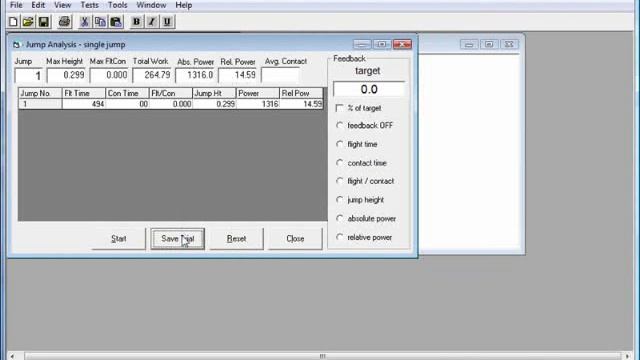The image size is (640, 360).
Task: Select contact time feedback option
Action: (x=339, y=162)
